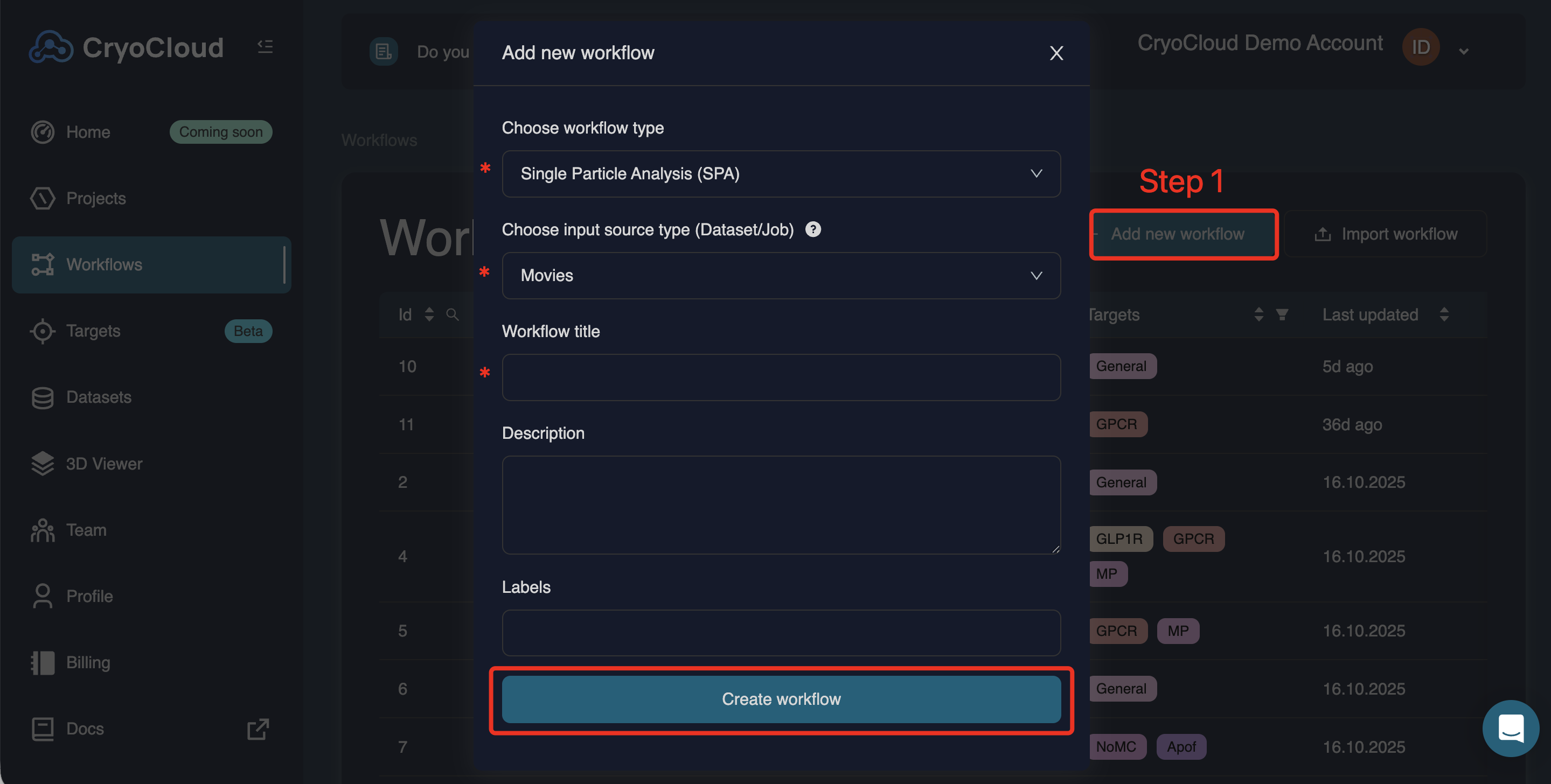Open the chat support bubble
This screenshot has width=1551, height=784.
pyautogui.click(x=1510, y=728)
